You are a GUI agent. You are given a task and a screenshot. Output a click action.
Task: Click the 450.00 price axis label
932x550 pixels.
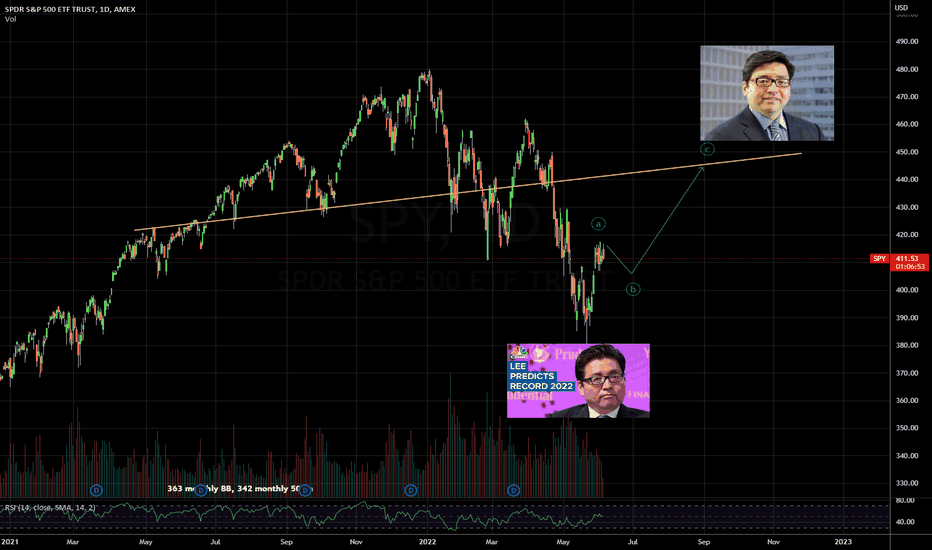point(907,152)
